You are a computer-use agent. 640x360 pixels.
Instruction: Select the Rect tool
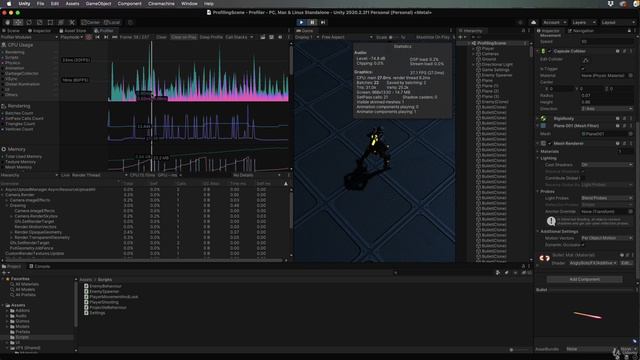50,22
